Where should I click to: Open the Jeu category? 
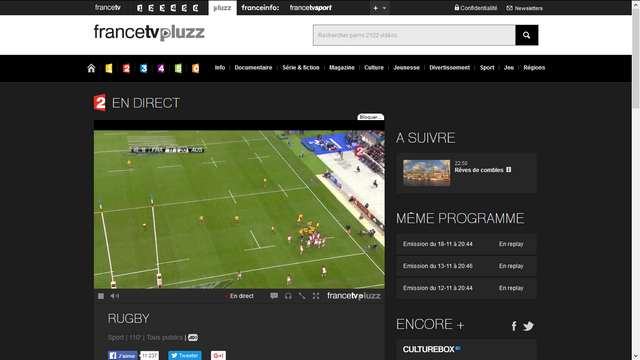pos(509,68)
